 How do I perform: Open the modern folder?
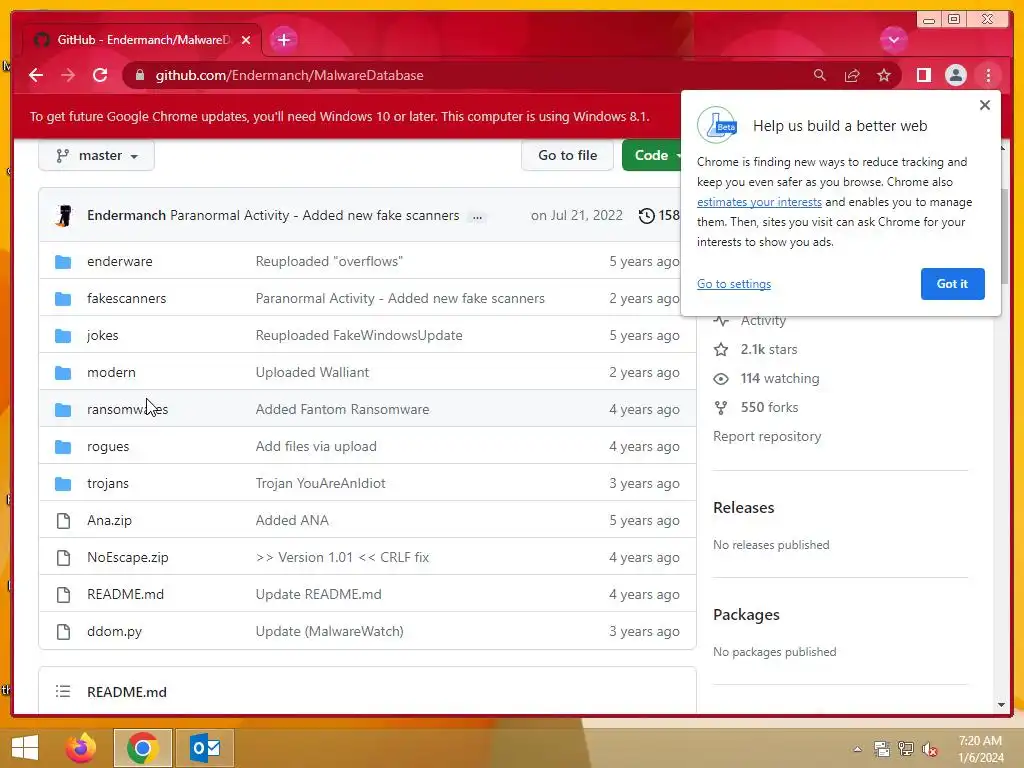pyautogui.click(x=111, y=372)
